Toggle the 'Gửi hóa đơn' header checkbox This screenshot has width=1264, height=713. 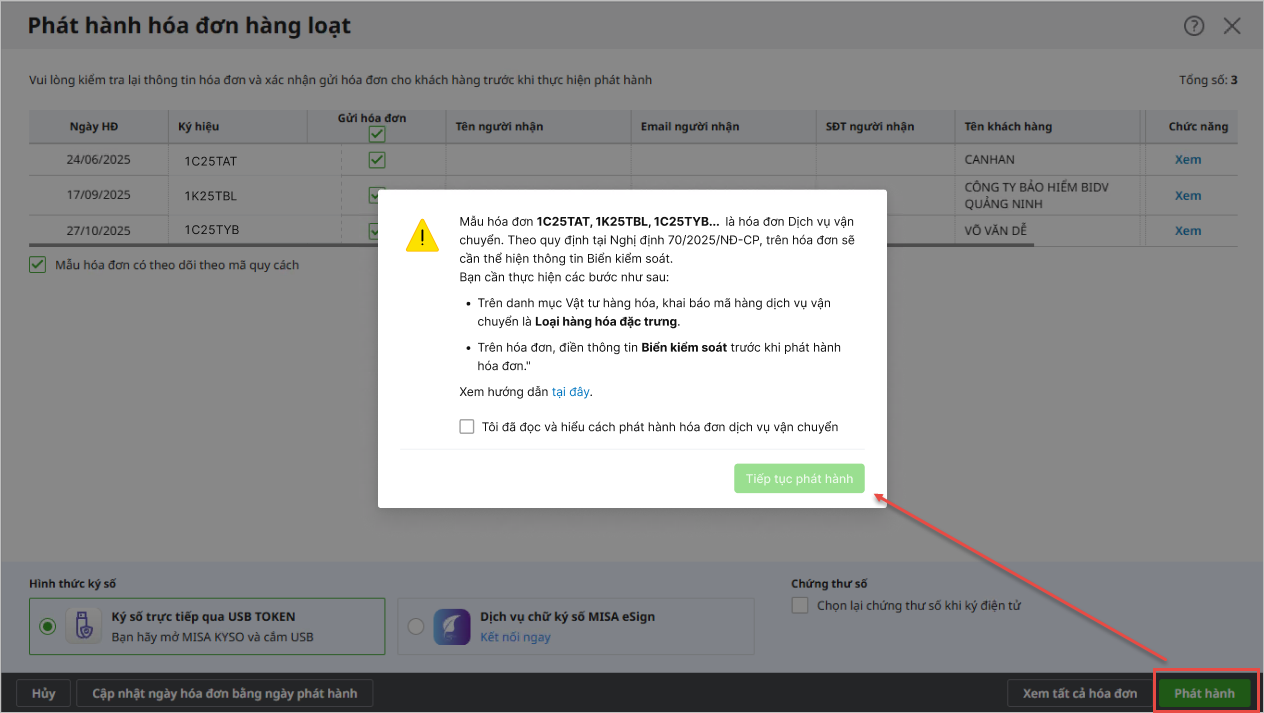377,134
